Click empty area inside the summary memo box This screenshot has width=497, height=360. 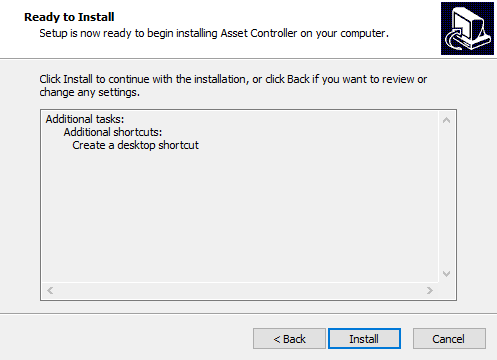240,217
